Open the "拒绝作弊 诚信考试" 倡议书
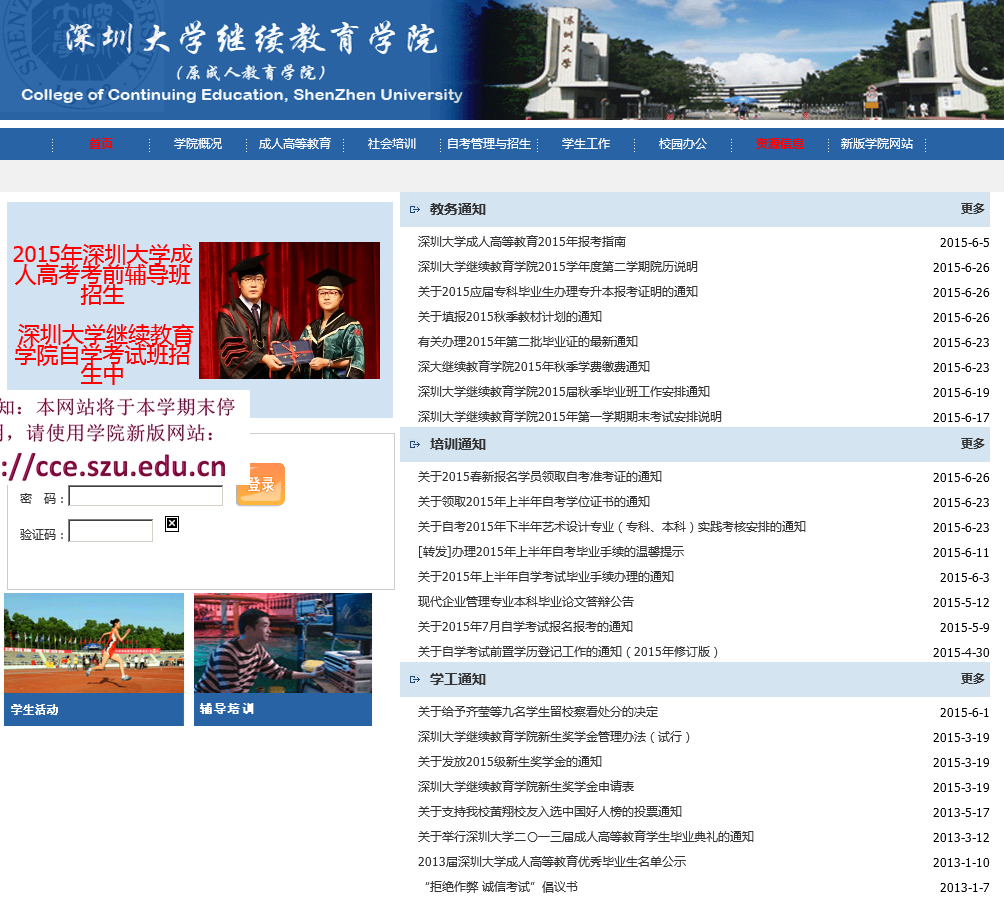This screenshot has width=1004, height=913. click(501, 887)
